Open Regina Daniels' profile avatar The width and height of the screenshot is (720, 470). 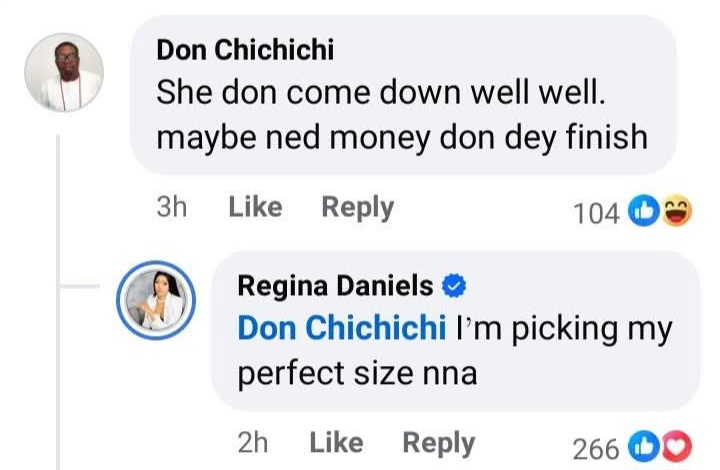point(157,299)
